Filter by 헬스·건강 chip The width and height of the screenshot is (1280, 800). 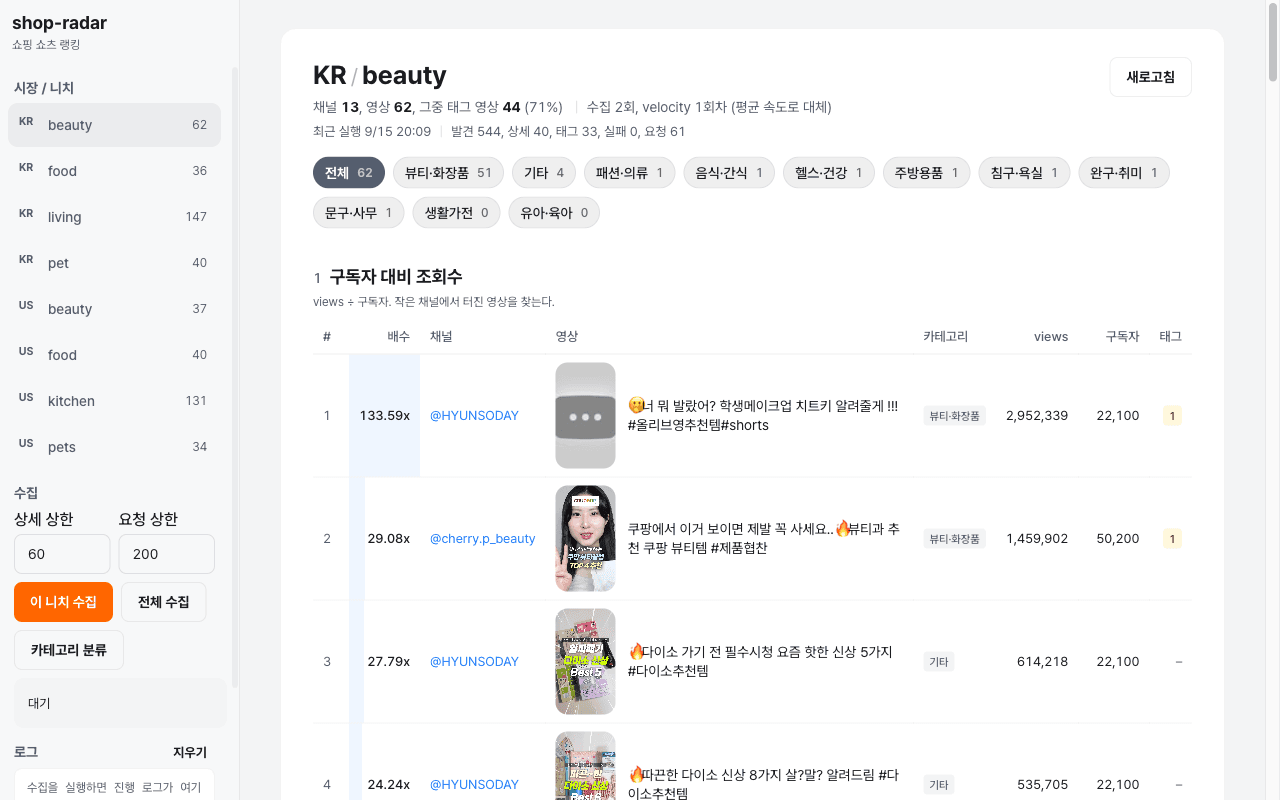pyautogui.click(x=829, y=173)
